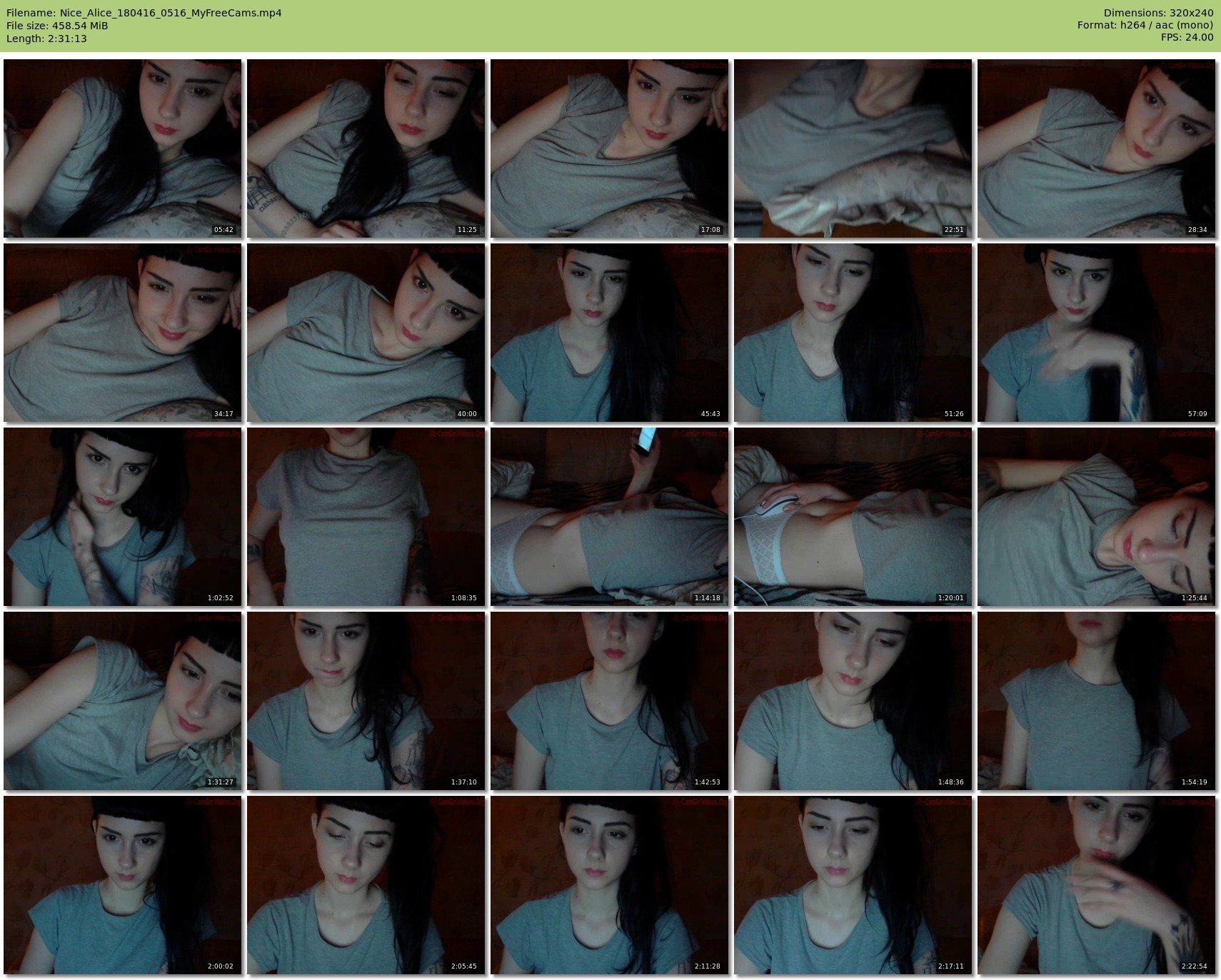Select the thumbnail timestamped 1:48:36
1221x980 pixels.
(x=853, y=701)
